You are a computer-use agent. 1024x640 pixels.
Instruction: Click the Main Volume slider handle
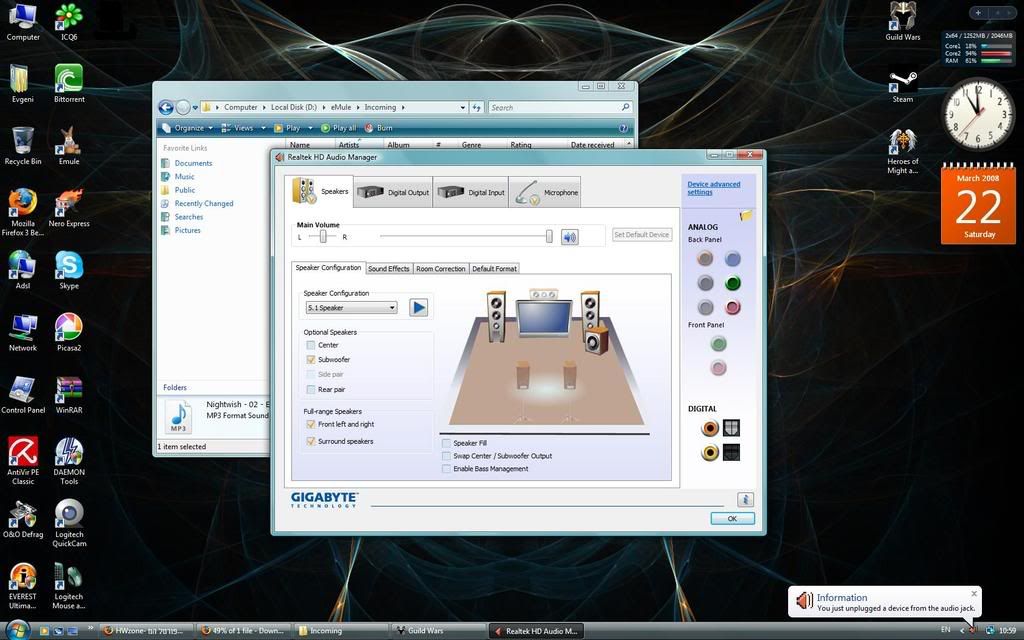tap(549, 236)
